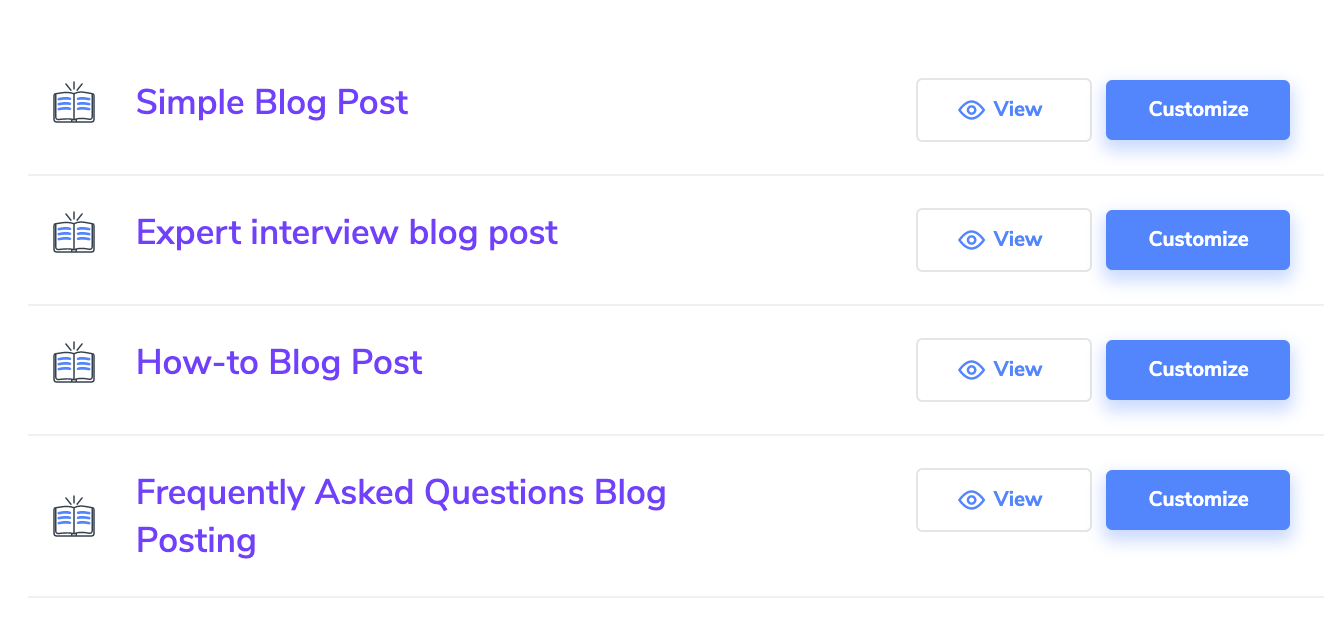Click the book icon beside Simple Blog Post
Image resolution: width=1334 pixels, height=626 pixels.
(x=73, y=104)
